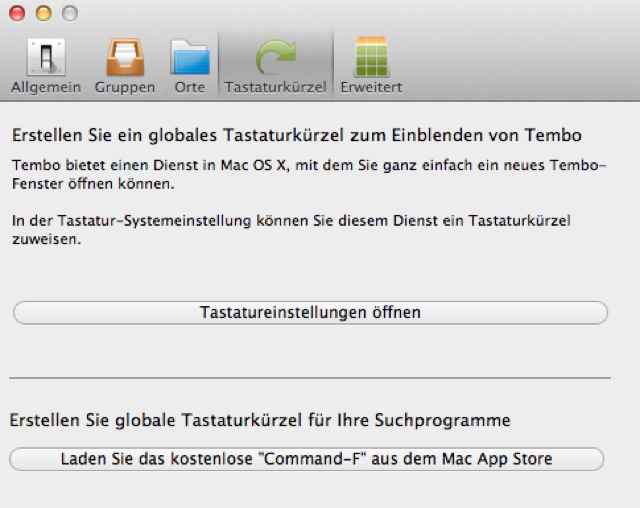The height and width of the screenshot is (508, 640).
Task: Minimize the window with yellow button
Action: [x=43, y=14]
